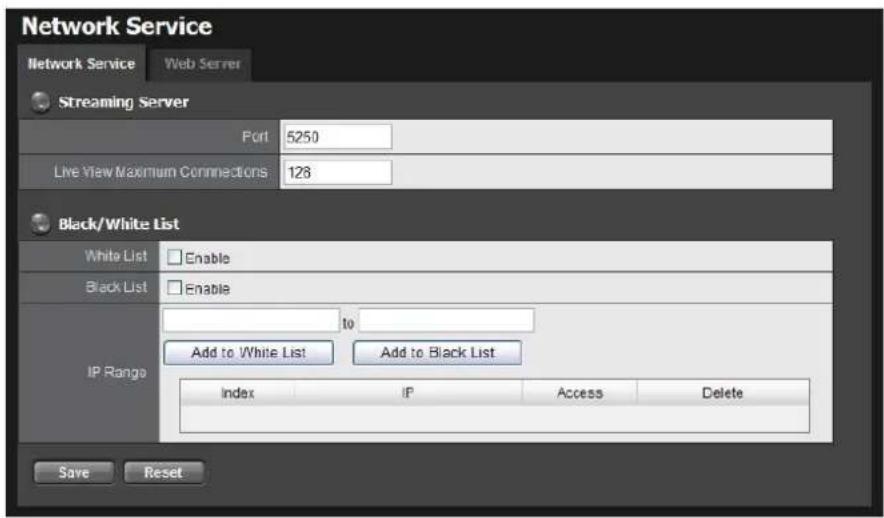884x518 pixels.
Task: Click the Streaming Server heading
Action: point(123,102)
